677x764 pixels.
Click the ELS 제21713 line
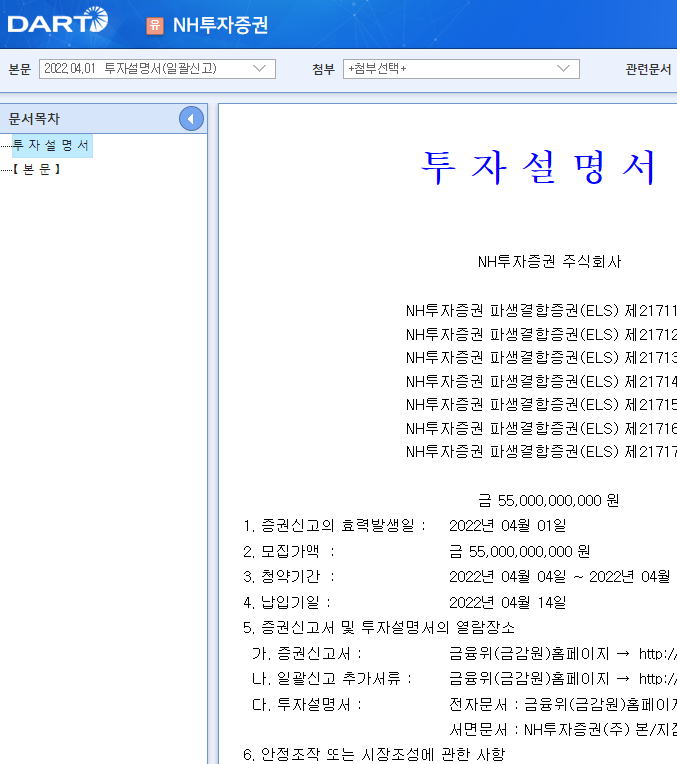(x=541, y=358)
